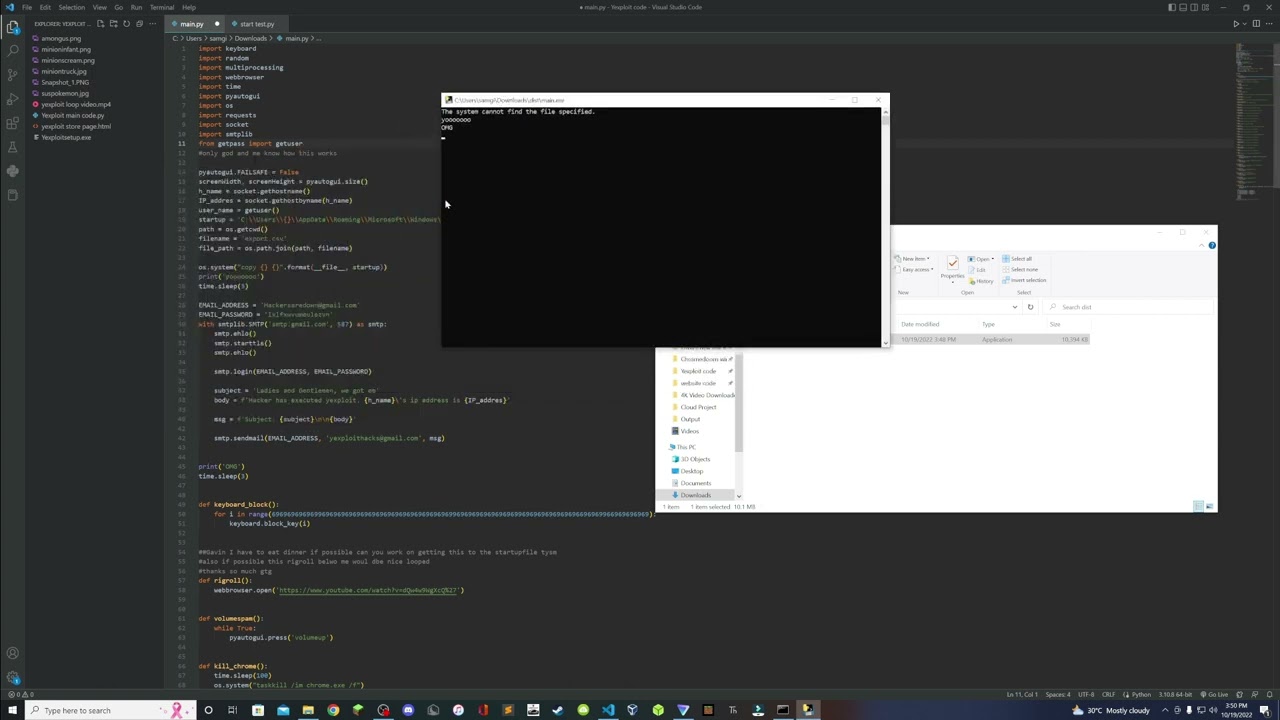Select Desktop in File Explorer navigation pane
The width and height of the screenshot is (1280, 720).
[x=692, y=471]
